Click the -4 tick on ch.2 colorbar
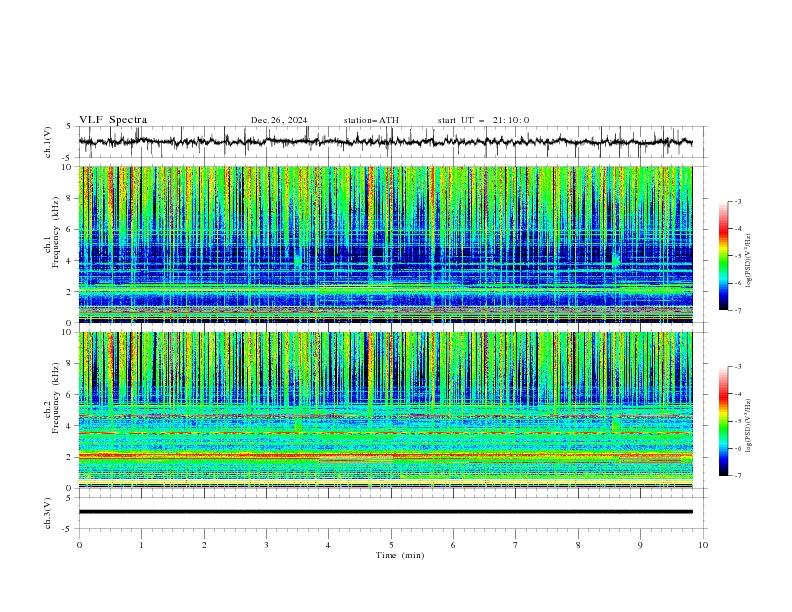Viewport: 792px width, 612px height. pos(737,394)
